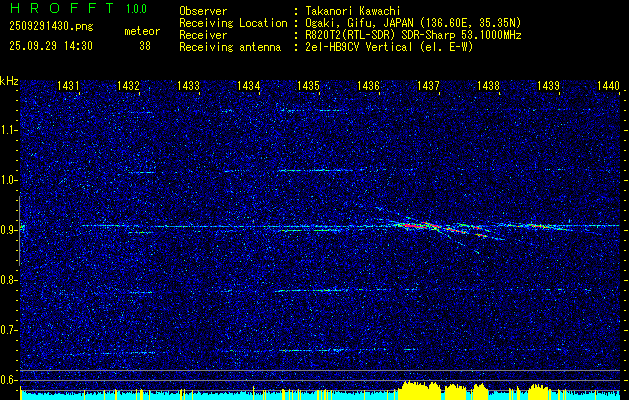Click the 0.8 kHz frequency label
Viewport: 629px width, 400px height.
click(x=7, y=280)
